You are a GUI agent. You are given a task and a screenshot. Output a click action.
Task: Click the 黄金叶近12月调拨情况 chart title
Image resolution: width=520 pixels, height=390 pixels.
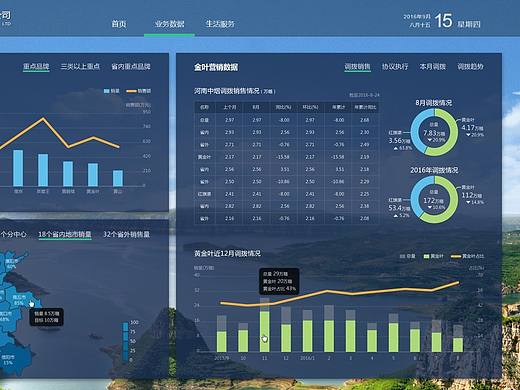(x=227, y=253)
